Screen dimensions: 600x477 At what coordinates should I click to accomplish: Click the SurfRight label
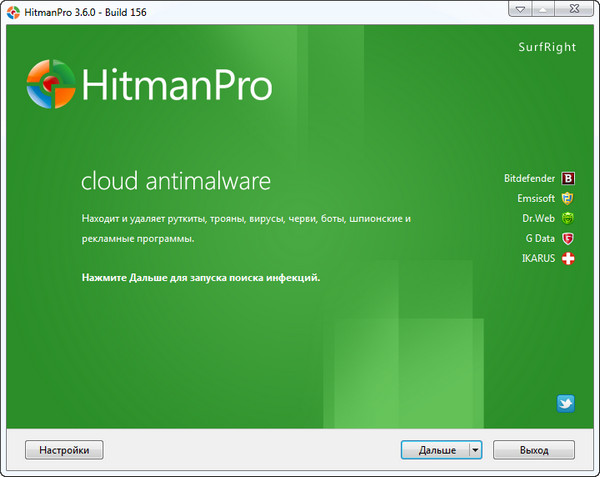(x=547, y=47)
